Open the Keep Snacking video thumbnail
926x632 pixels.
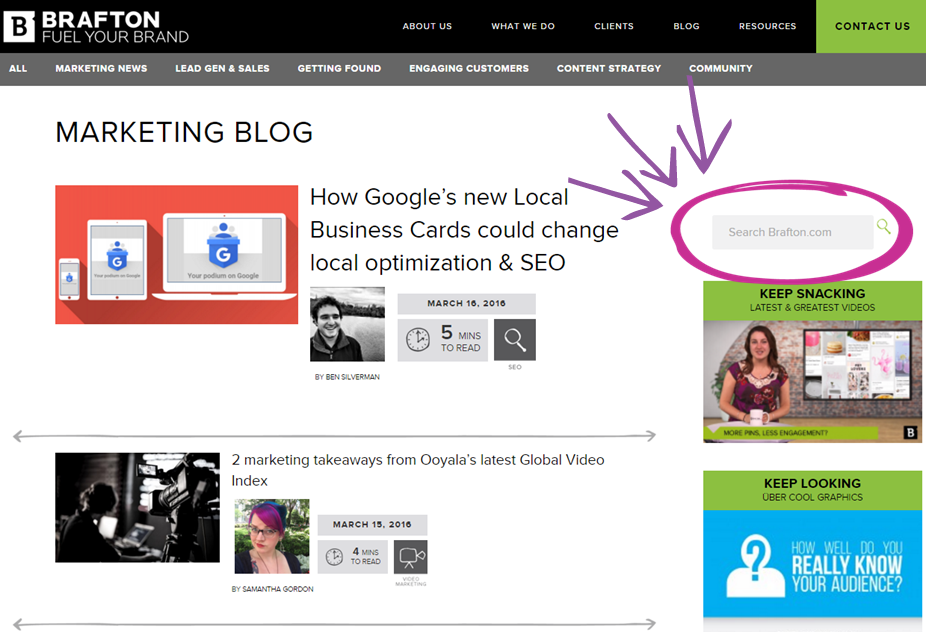coord(812,380)
